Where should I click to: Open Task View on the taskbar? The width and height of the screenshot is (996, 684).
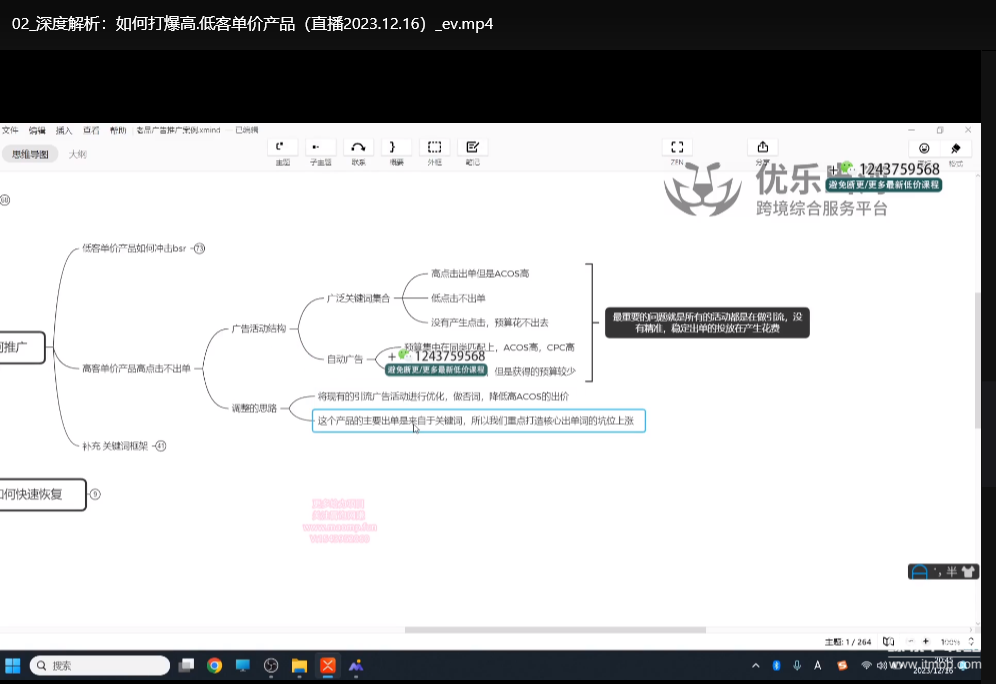(x=186, y=666)
